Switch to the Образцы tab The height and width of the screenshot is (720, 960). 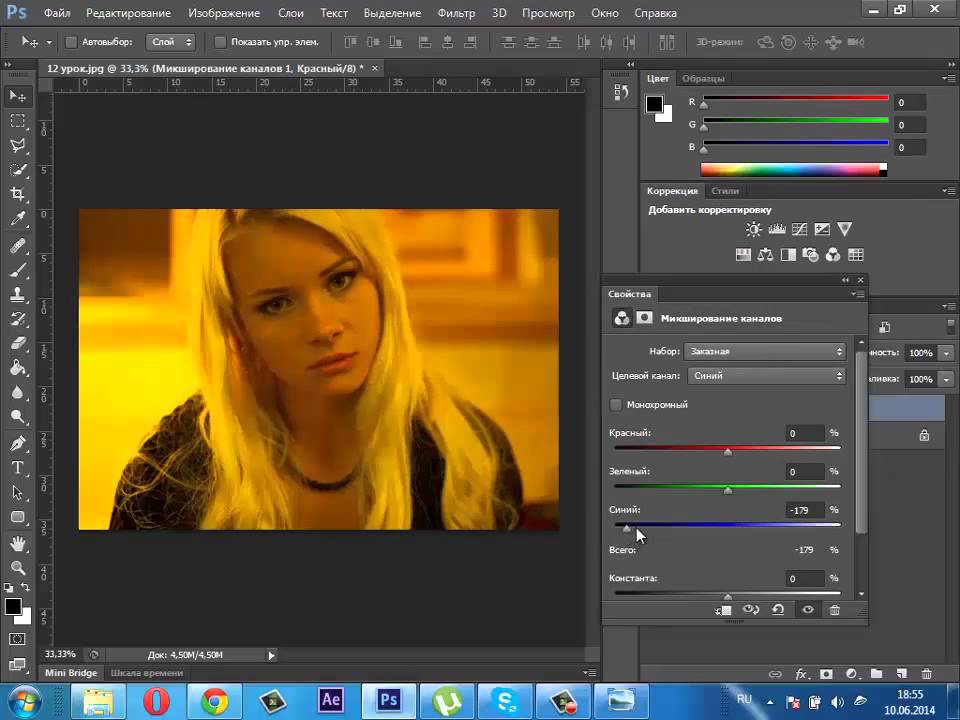(x=704, y=78)
